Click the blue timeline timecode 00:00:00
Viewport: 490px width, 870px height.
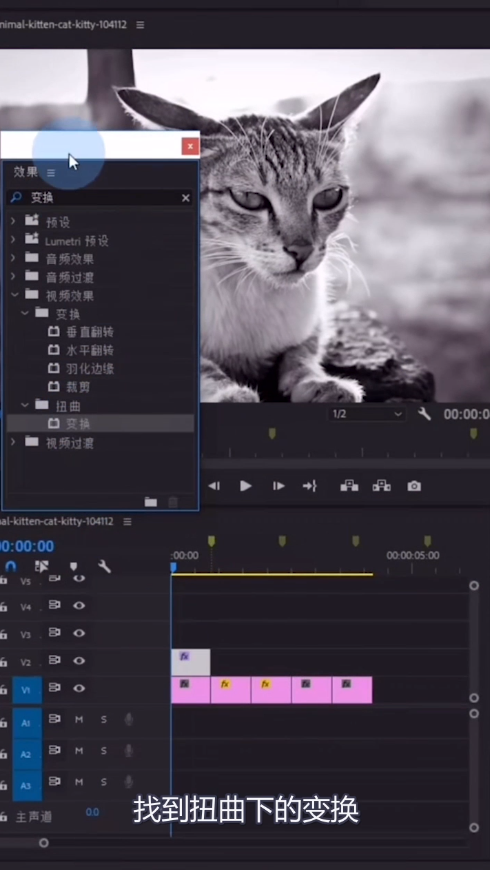click(27, 547)
